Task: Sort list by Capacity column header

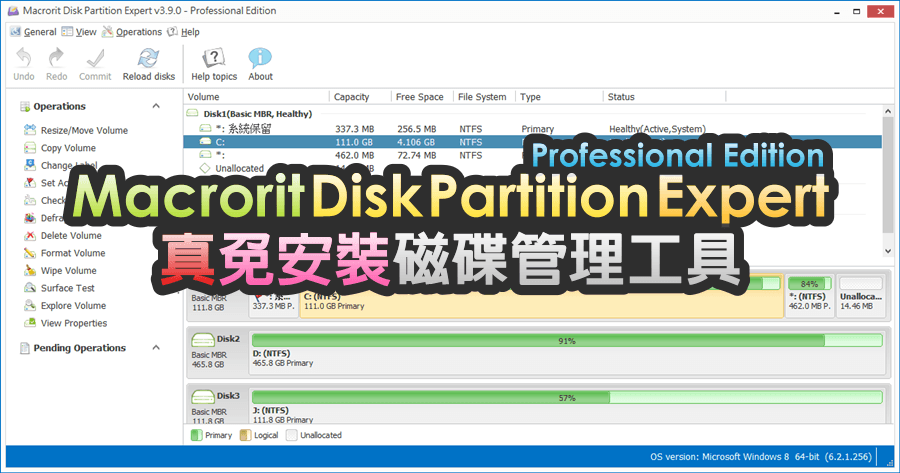Action: (351, 97)
